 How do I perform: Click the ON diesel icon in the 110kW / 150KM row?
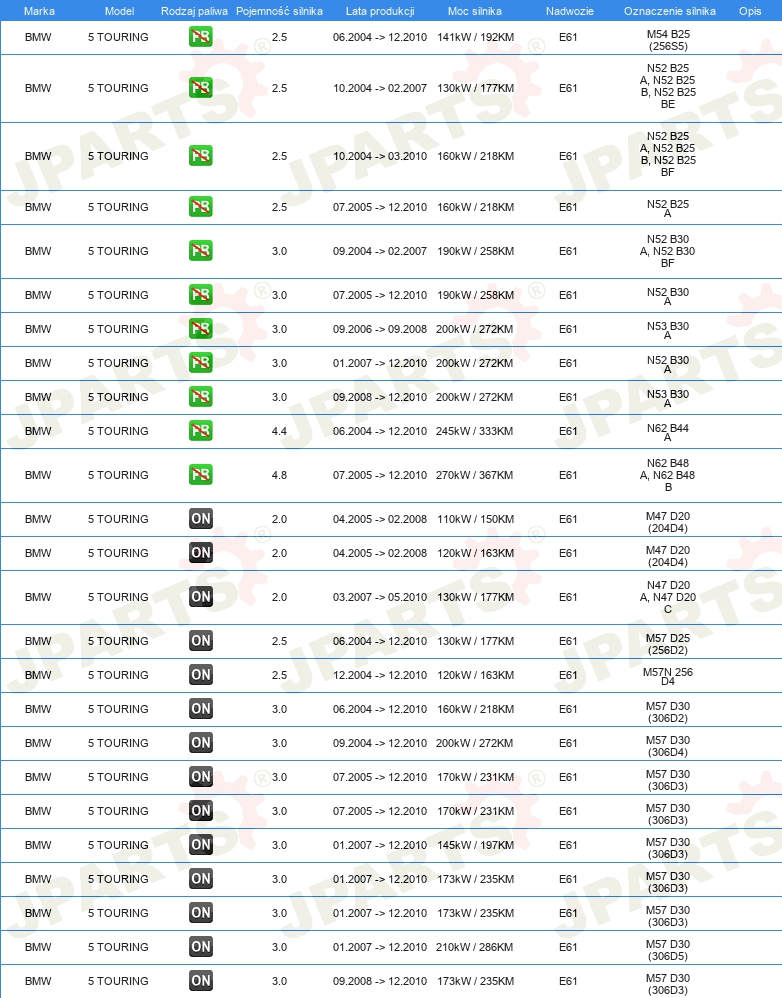(200, 519)
